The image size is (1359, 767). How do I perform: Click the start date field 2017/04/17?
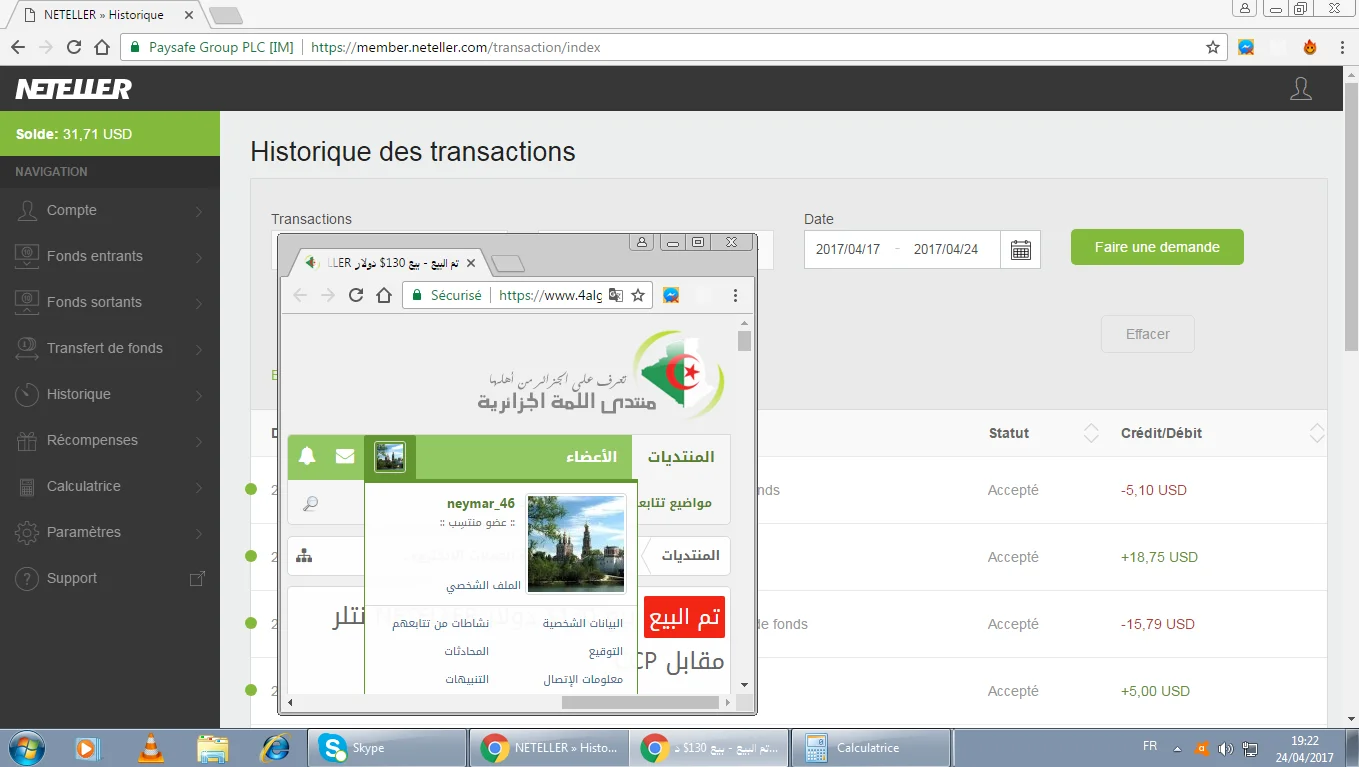tap(848, 250)
